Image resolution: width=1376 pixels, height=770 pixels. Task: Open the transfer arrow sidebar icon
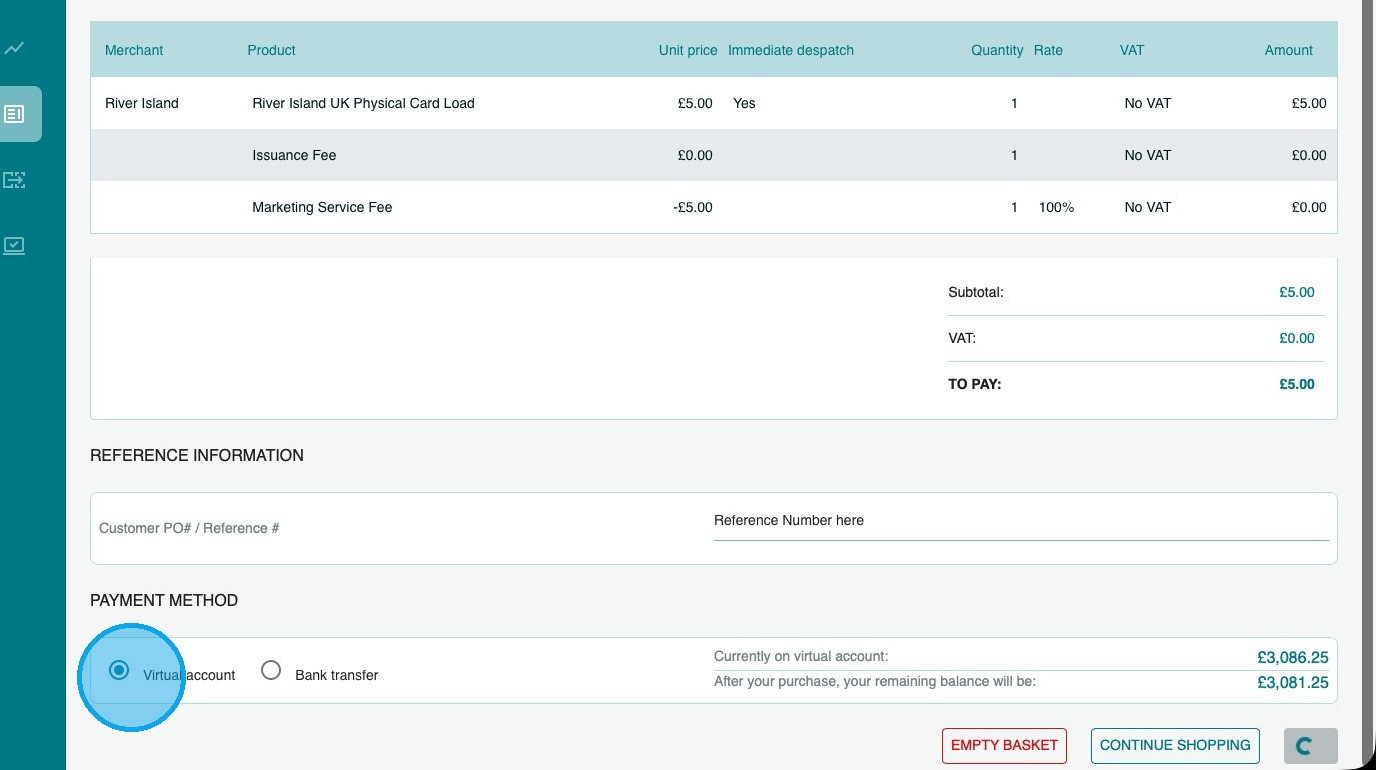[14, 180]
